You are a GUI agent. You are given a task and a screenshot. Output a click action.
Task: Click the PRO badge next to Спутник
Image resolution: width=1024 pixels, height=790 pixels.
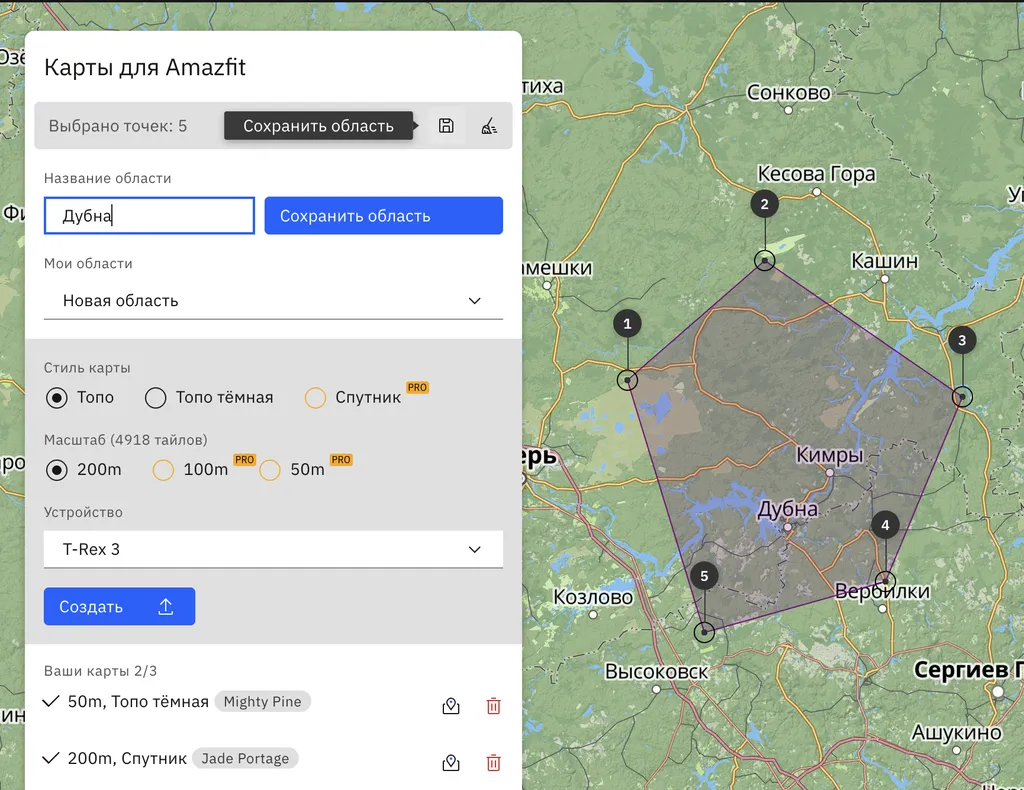[x=417, y=387]
